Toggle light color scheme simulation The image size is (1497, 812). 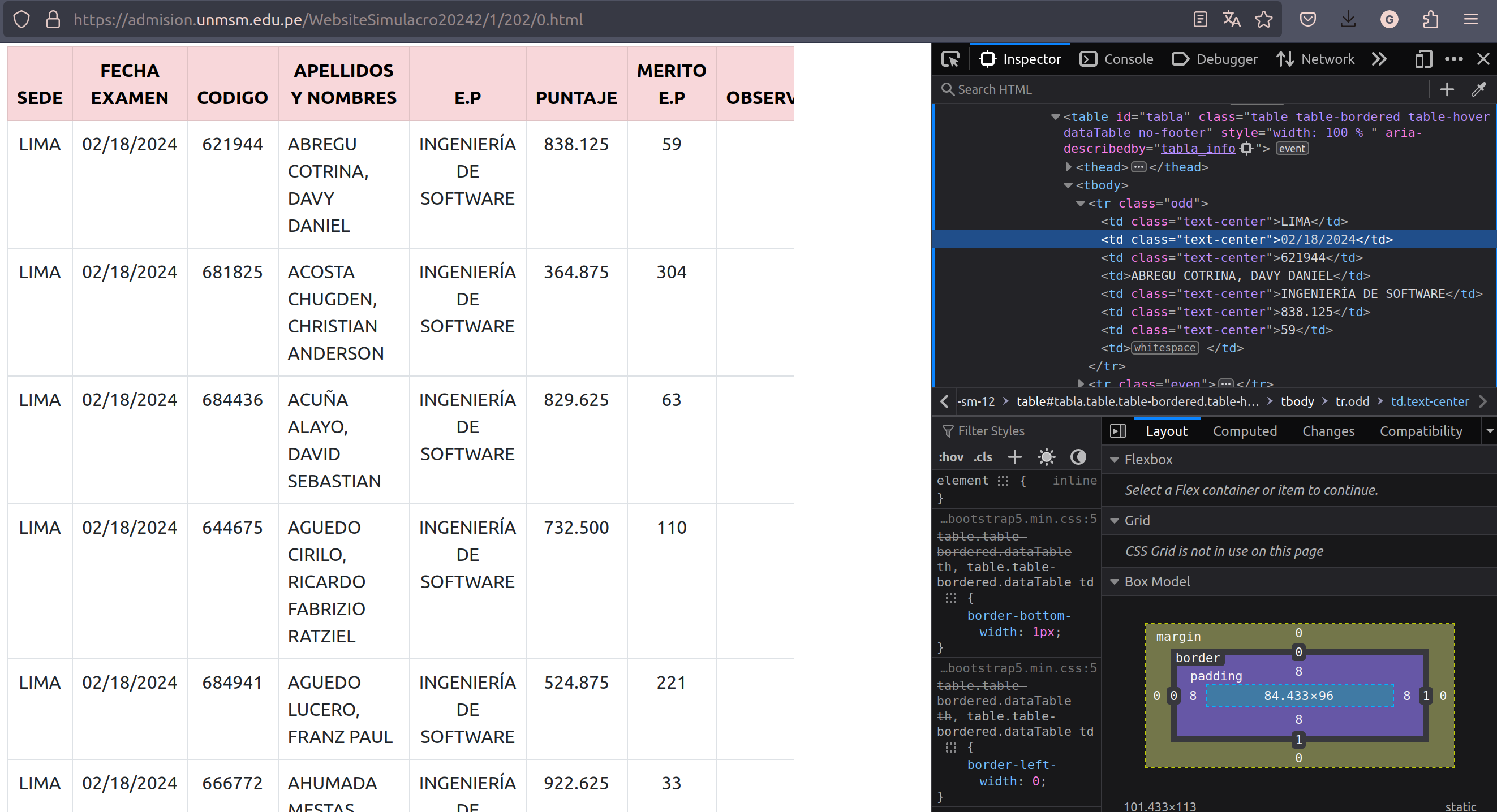[x=1046, y=457]
